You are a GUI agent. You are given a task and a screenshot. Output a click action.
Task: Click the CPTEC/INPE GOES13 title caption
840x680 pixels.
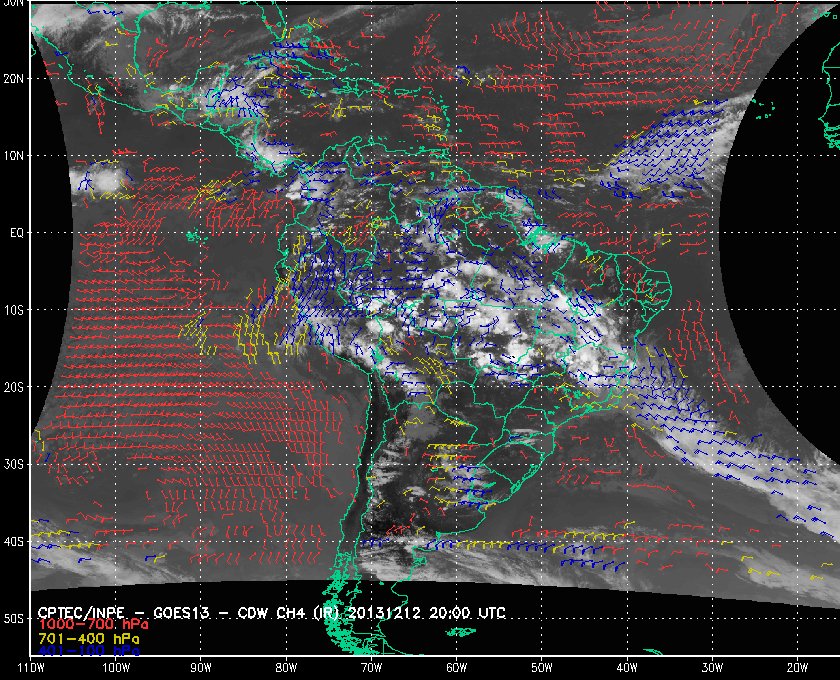point(272,613)
